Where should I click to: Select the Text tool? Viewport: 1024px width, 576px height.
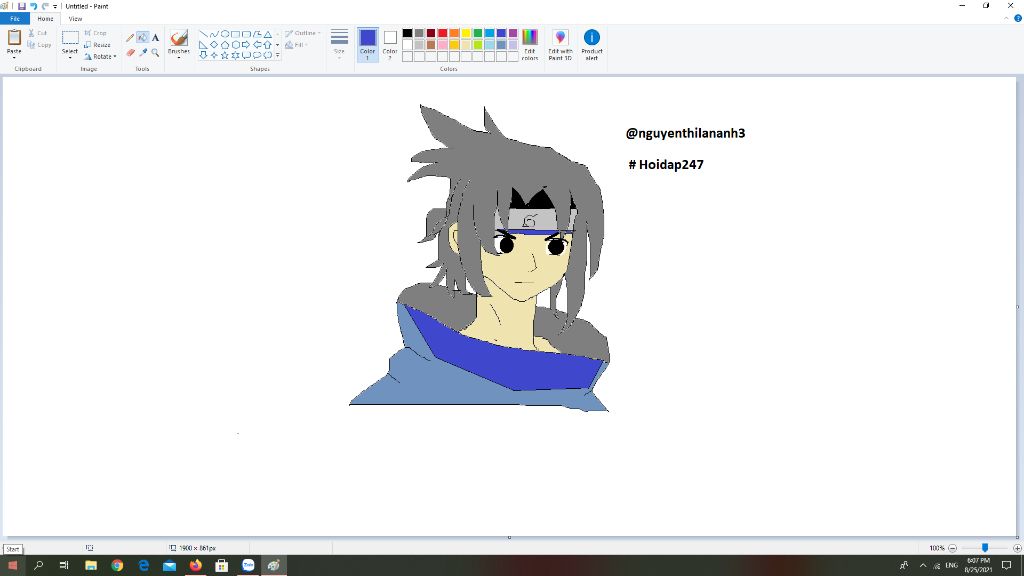coord(155,38)
